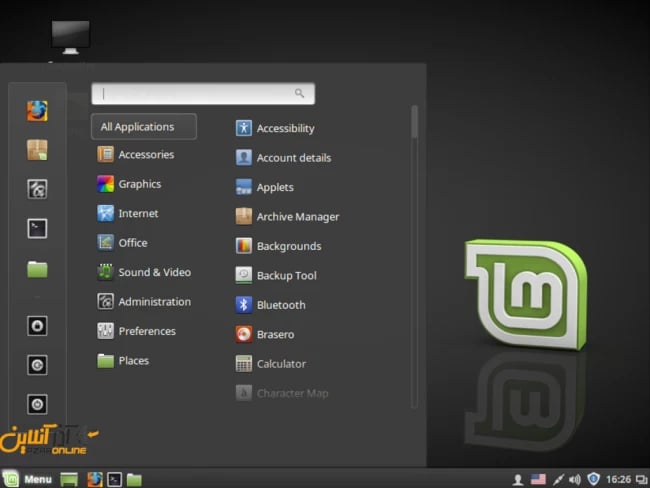Viewport: 650px width, 488px height.
Task: Open the Sound & Video category
Action: tap(144, 272)
